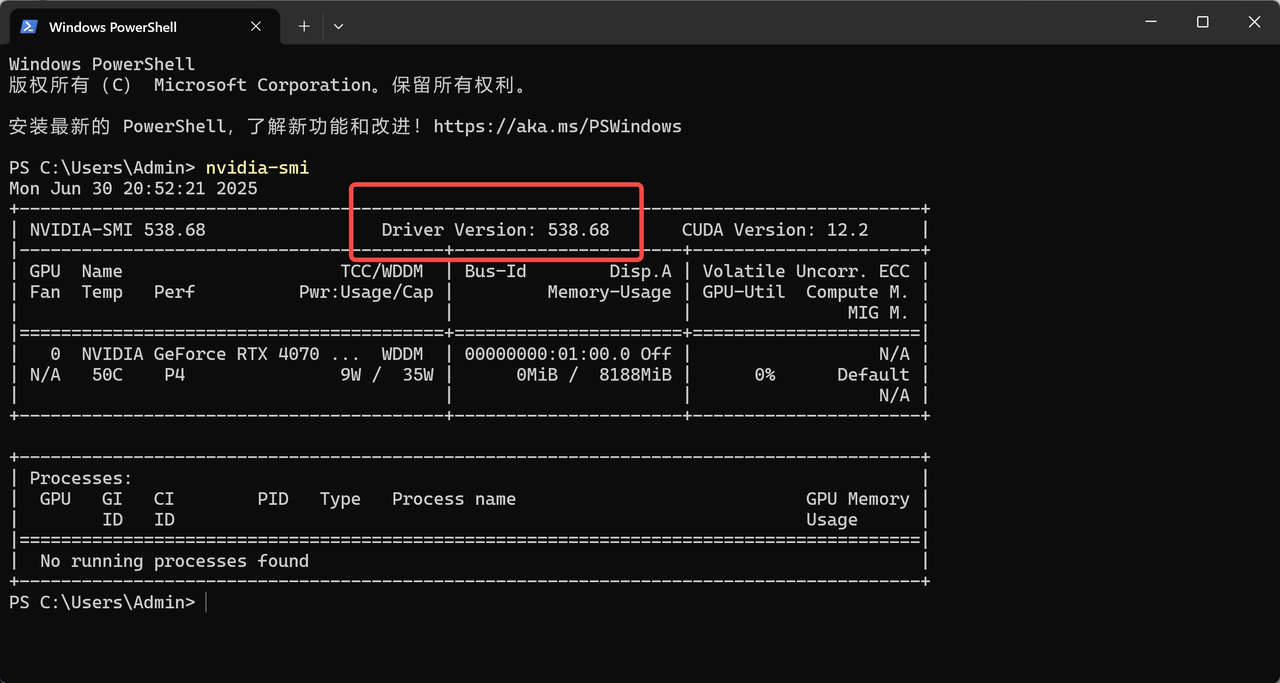Click the 'Driver Version: 538.68' text

coord(495,230)
